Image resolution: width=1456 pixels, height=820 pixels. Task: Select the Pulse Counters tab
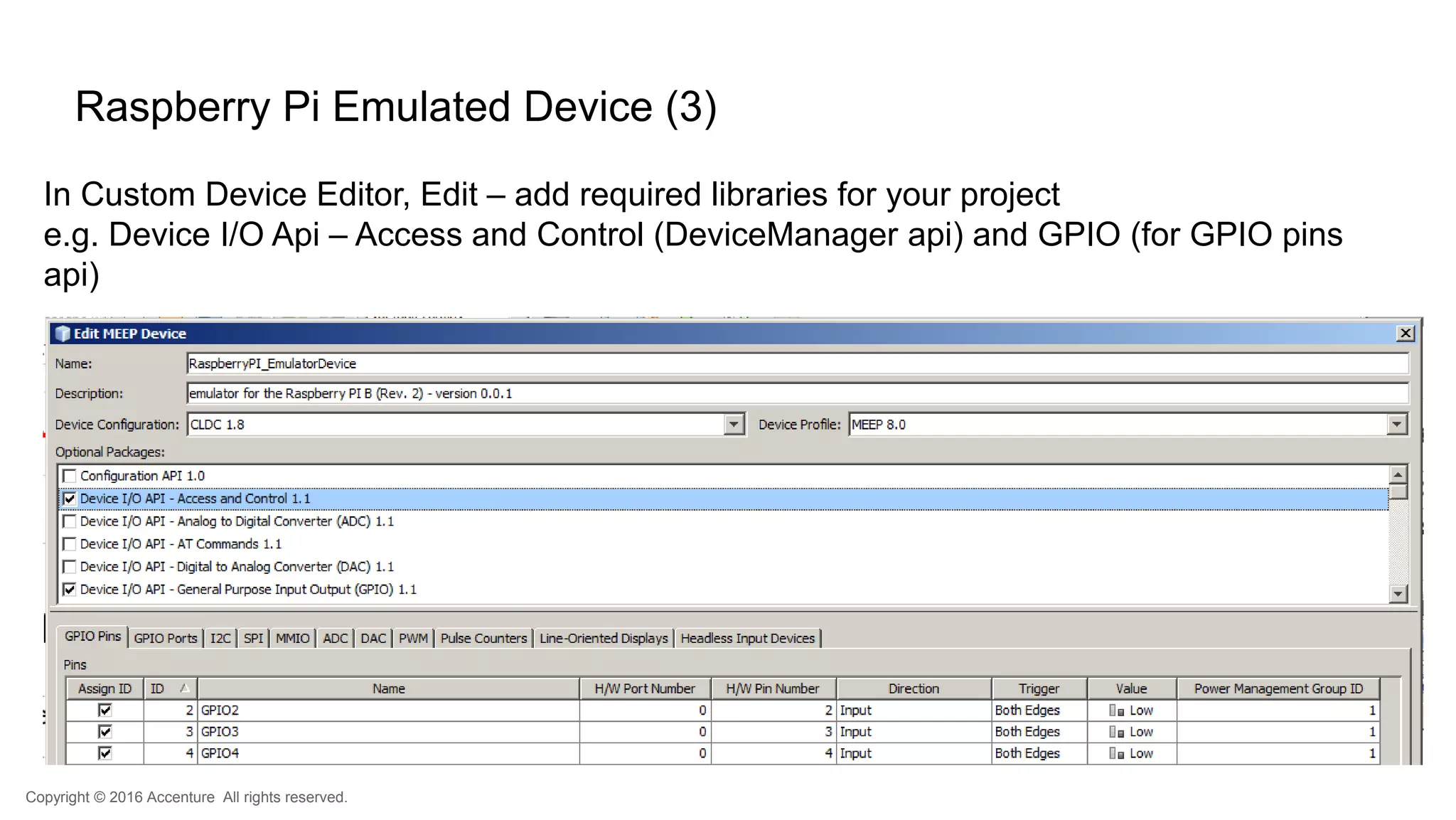[483, 639]
